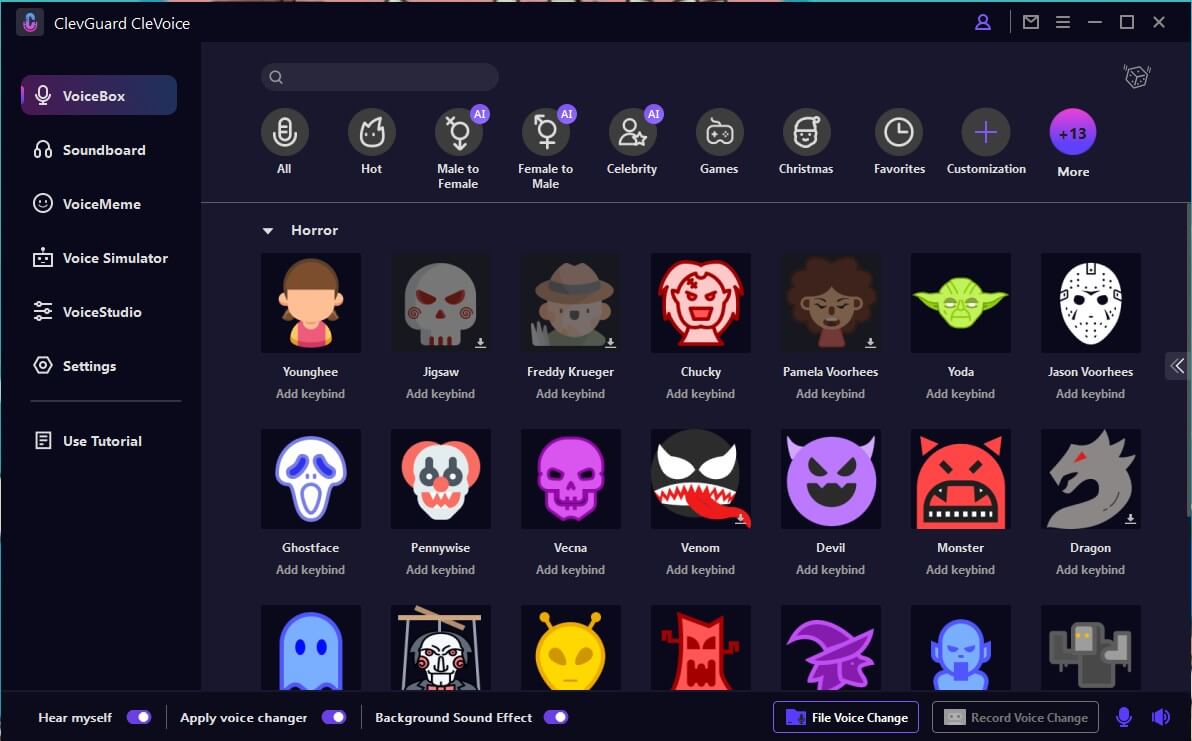Screen dimensions: 1192x741
Task: Choose the Chucky voice
Action: pos(701,302)
